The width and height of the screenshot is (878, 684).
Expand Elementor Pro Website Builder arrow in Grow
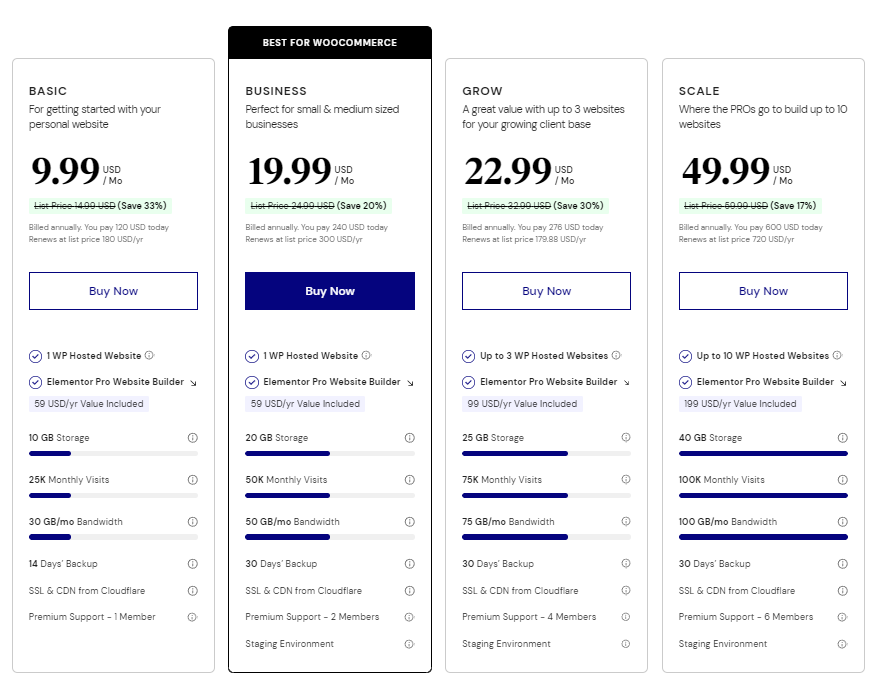click(627, 383)
